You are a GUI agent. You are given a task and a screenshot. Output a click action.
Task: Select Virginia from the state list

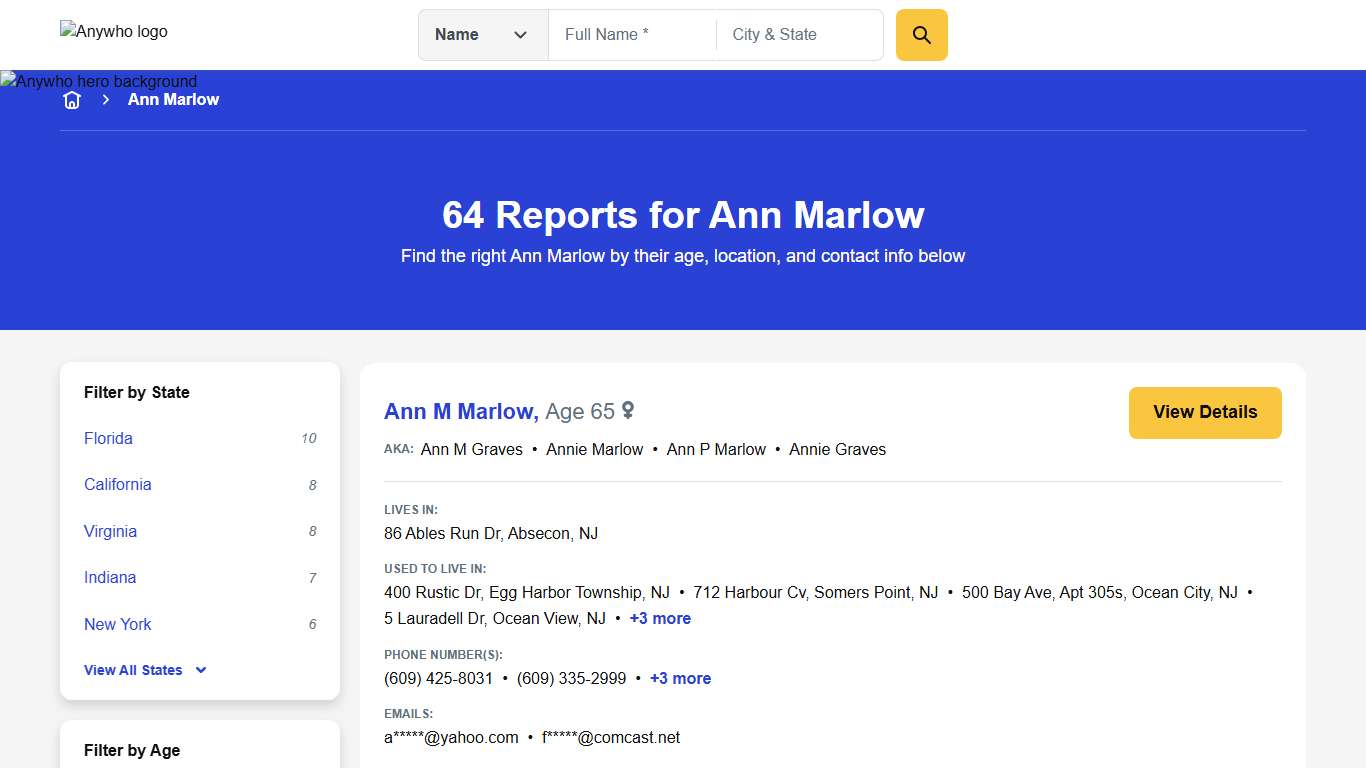tap(110, 531)
